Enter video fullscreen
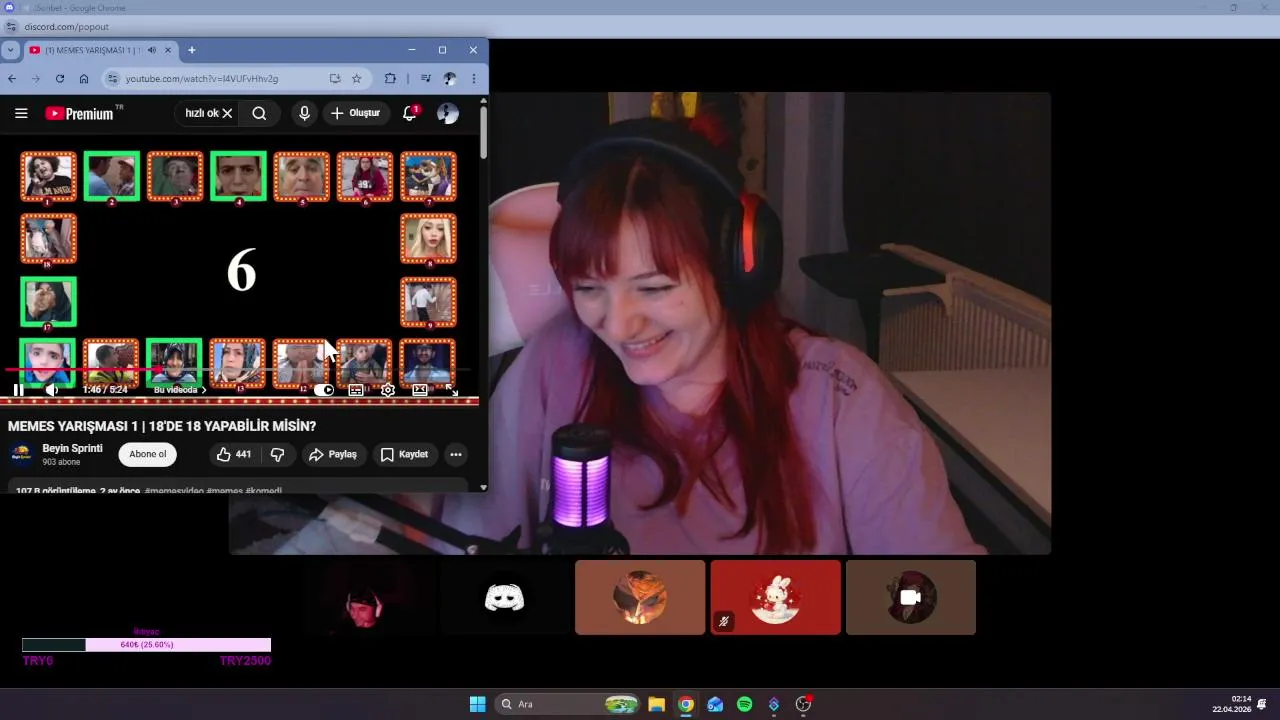Viewport: 1280px width, 720px height. tap(451, 390)
